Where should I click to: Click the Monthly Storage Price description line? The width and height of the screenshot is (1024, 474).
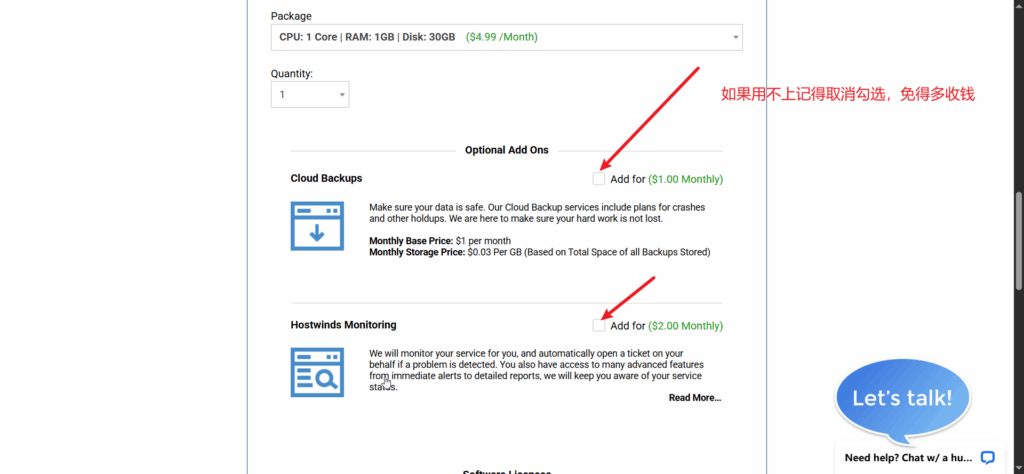click(x=539, y=253)
